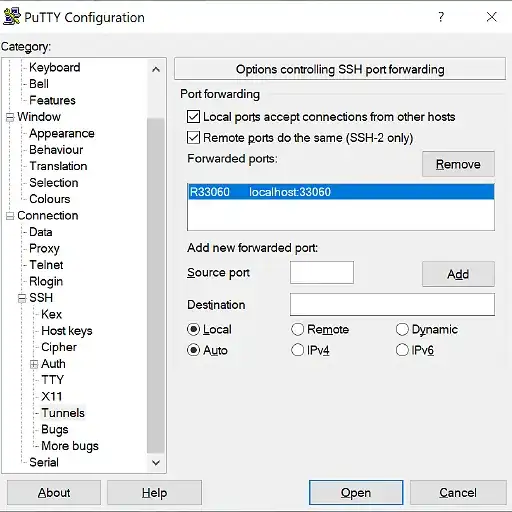Viewport: 512px width, 512px height.
Task: Close the PuTTY Configuration window
Action: coord(492,17)
